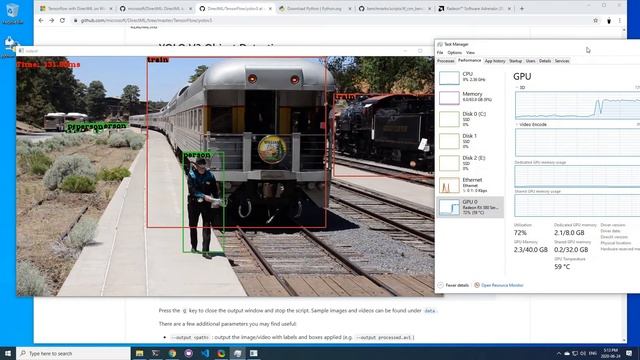This screenshot has width=640, height=360.
Task: Select Memory in the performance list
Action: pyautogui.click(x=470, y=97)
